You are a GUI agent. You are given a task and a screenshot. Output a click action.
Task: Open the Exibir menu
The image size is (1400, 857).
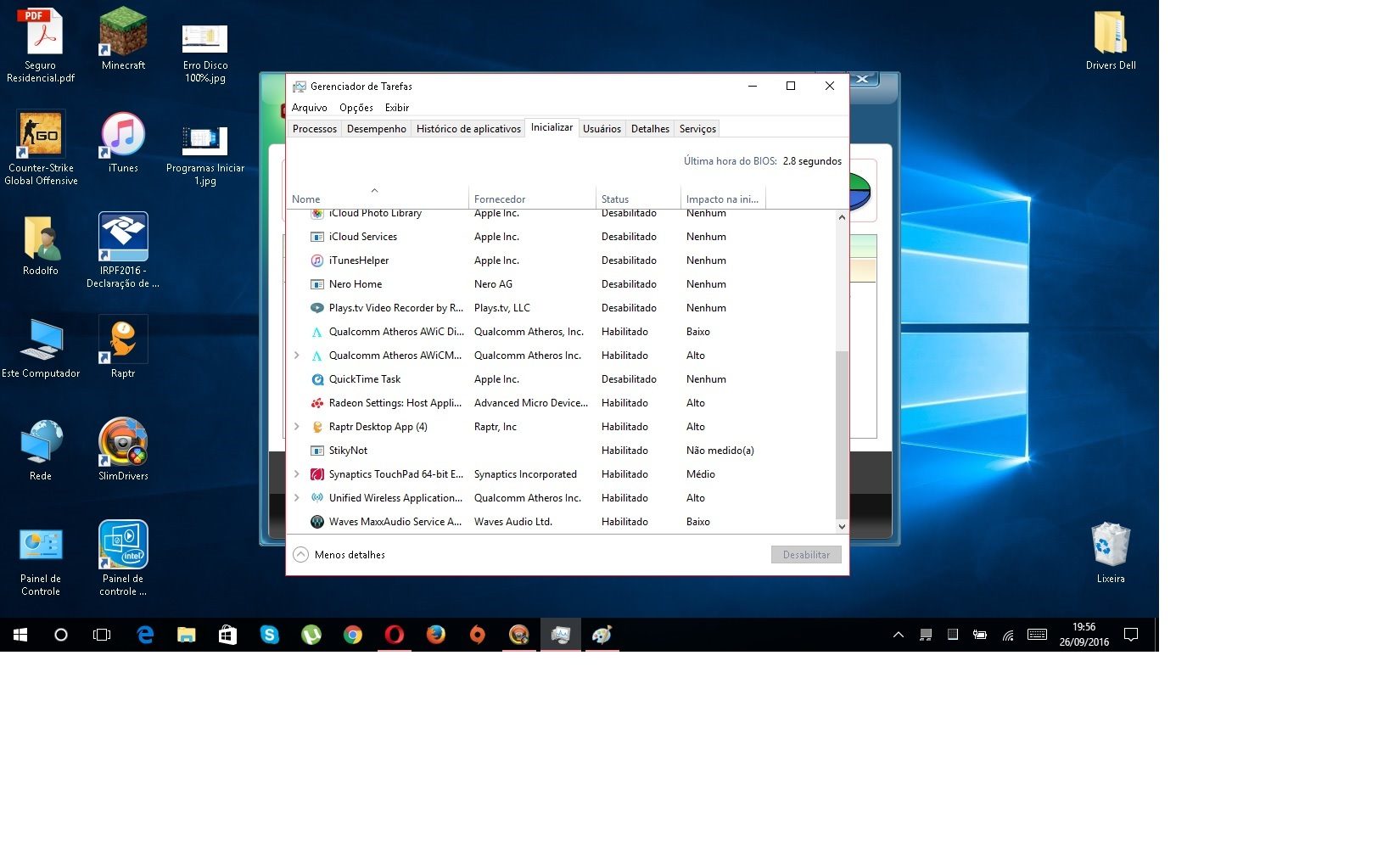point(397,108)
